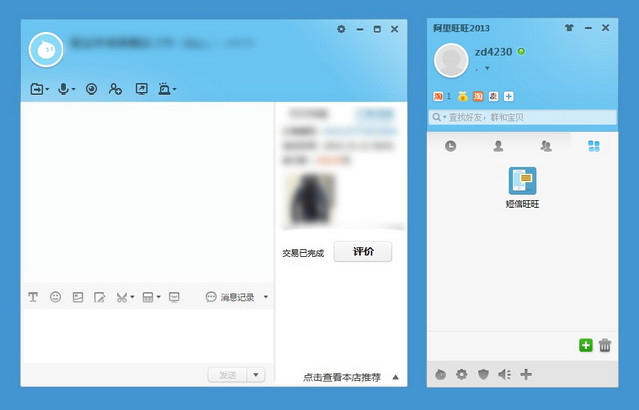639x410 pixels.
Task: Click the remote desktop share icon
Action: point(141,89)
